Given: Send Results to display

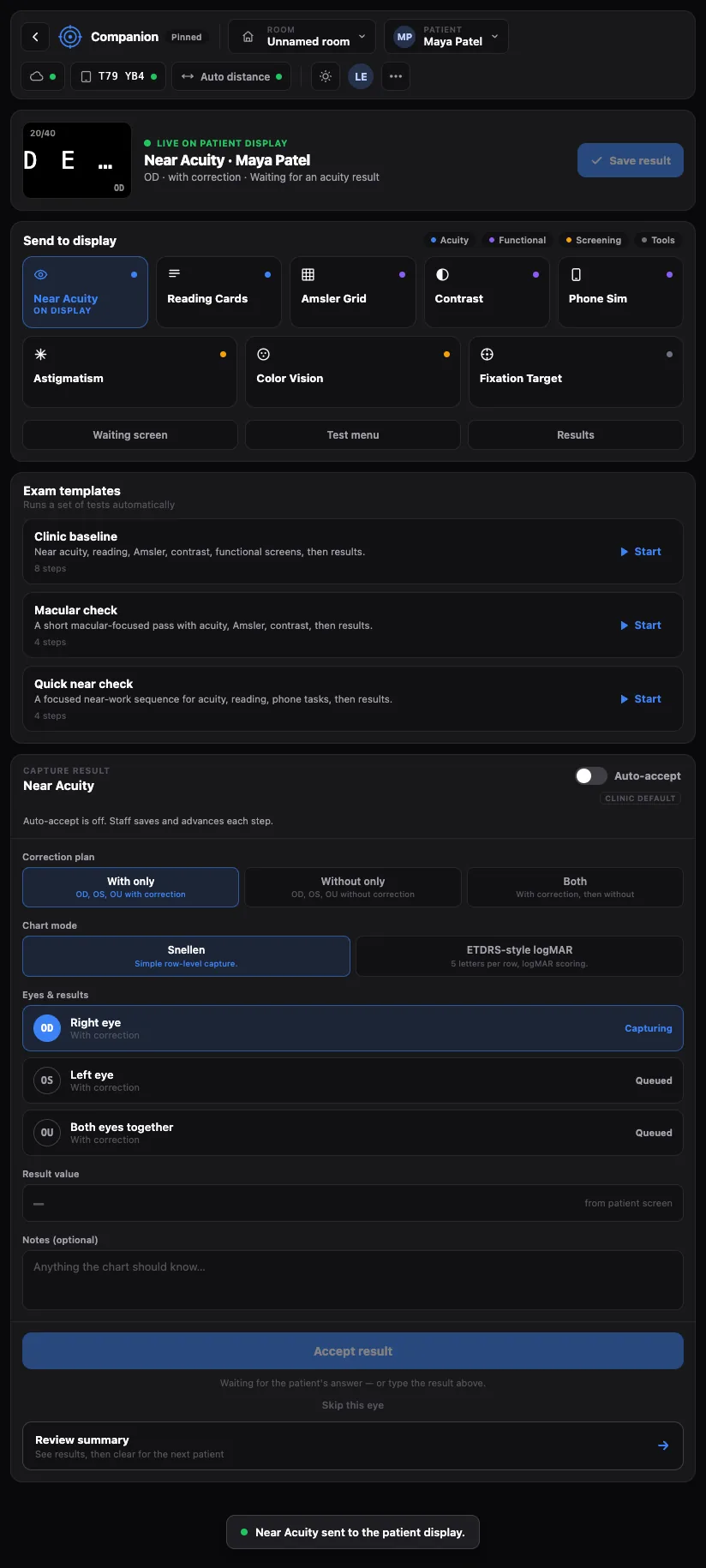Looking at the screenshot, I should 576,434.
